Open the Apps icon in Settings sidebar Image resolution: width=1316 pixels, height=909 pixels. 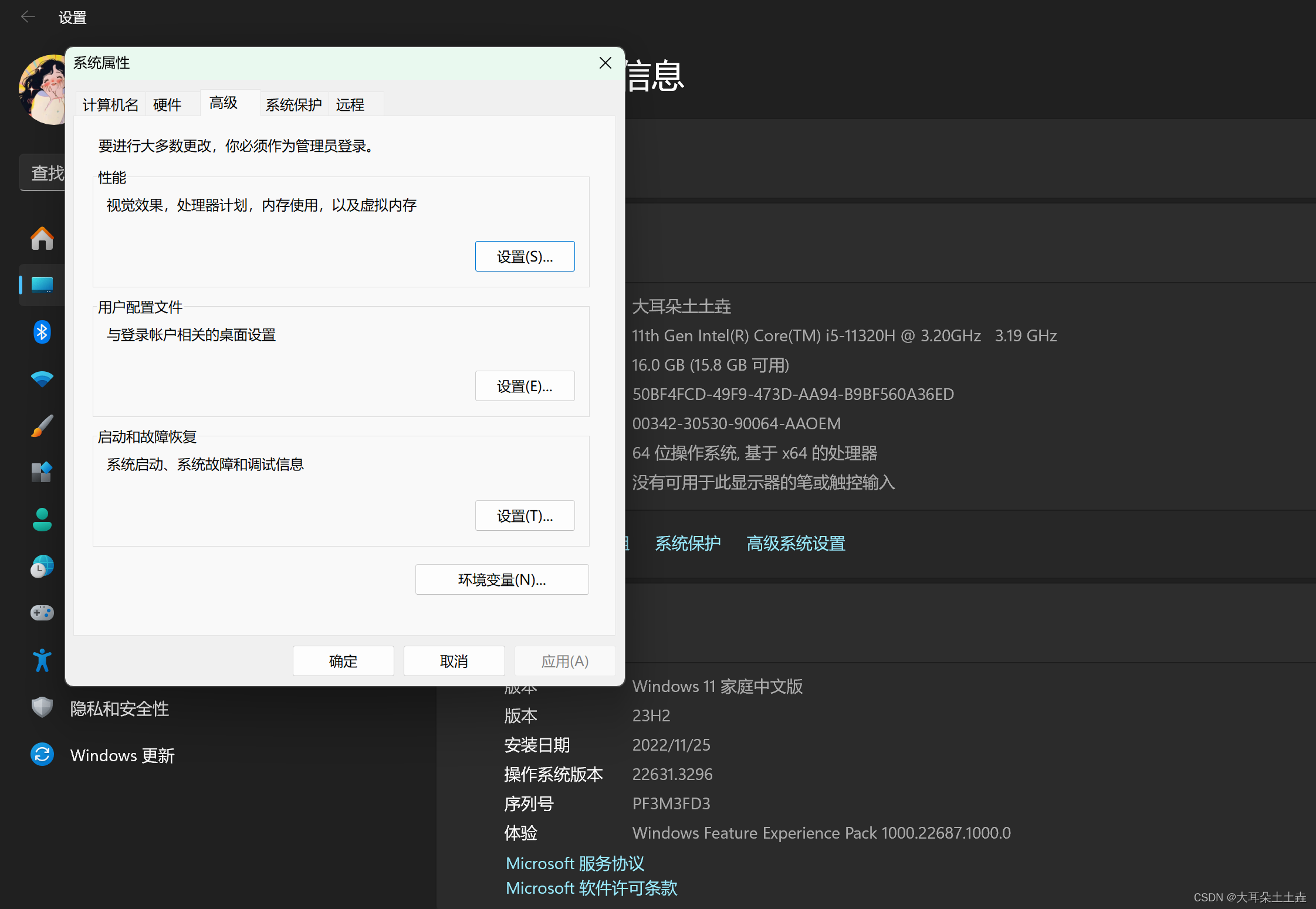coord(42,472)
